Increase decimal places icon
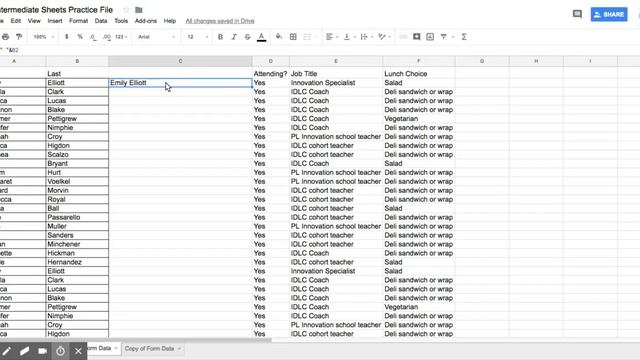The height and width of the screenshot is (360, 640). [x=107, y=37]
